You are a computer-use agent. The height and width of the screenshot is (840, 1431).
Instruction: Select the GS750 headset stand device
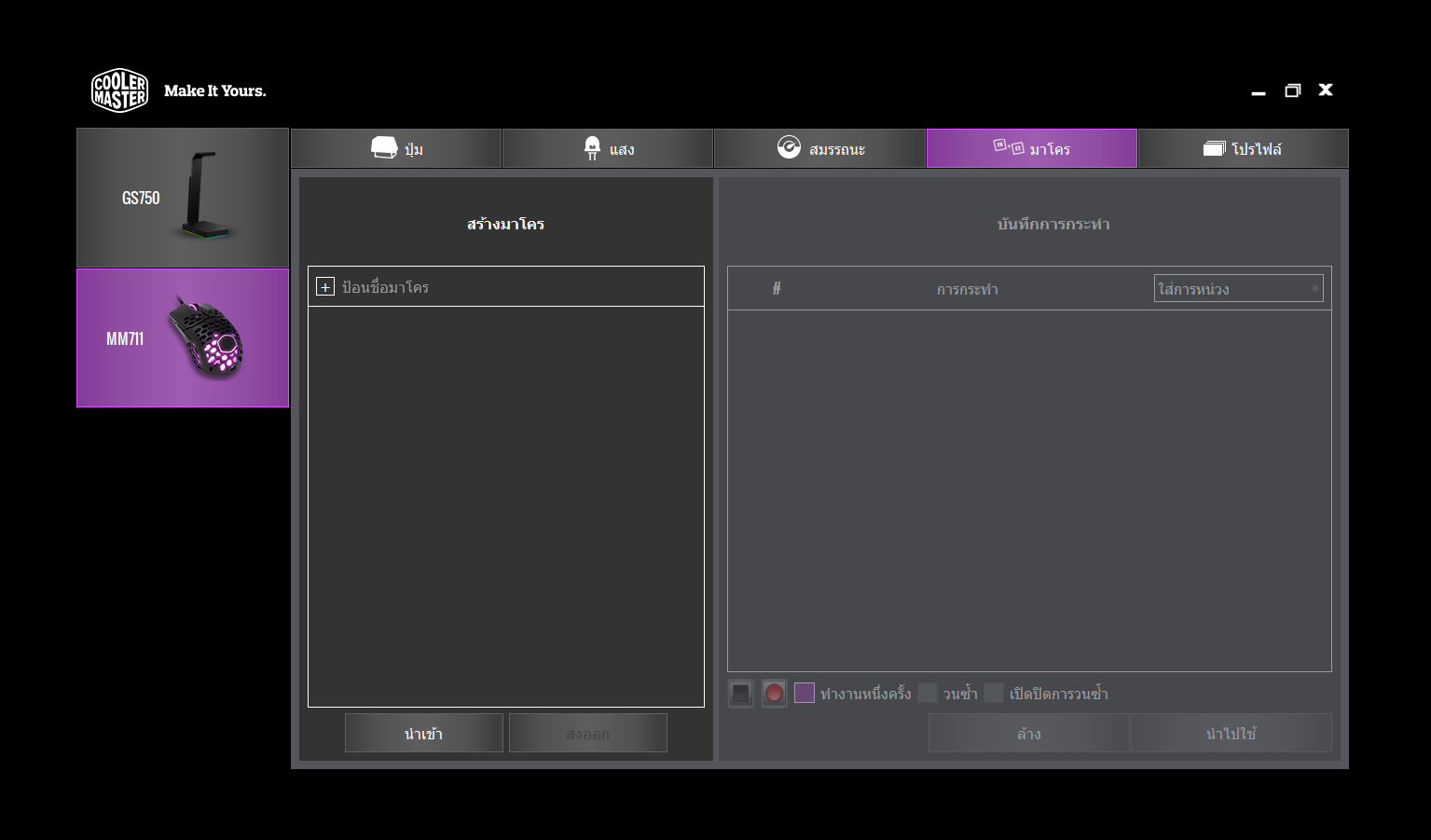tap(183, 198)
